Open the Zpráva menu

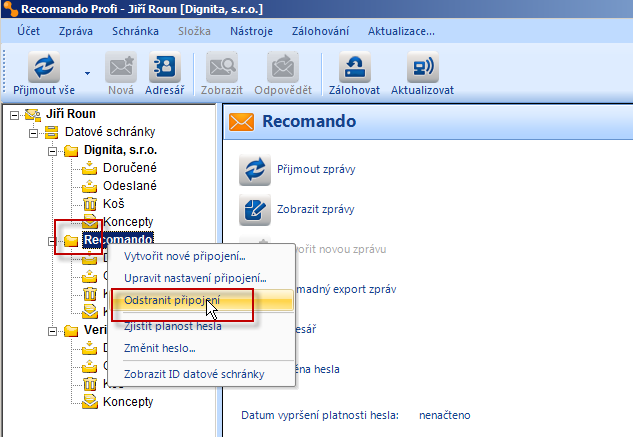click(75, 31)
